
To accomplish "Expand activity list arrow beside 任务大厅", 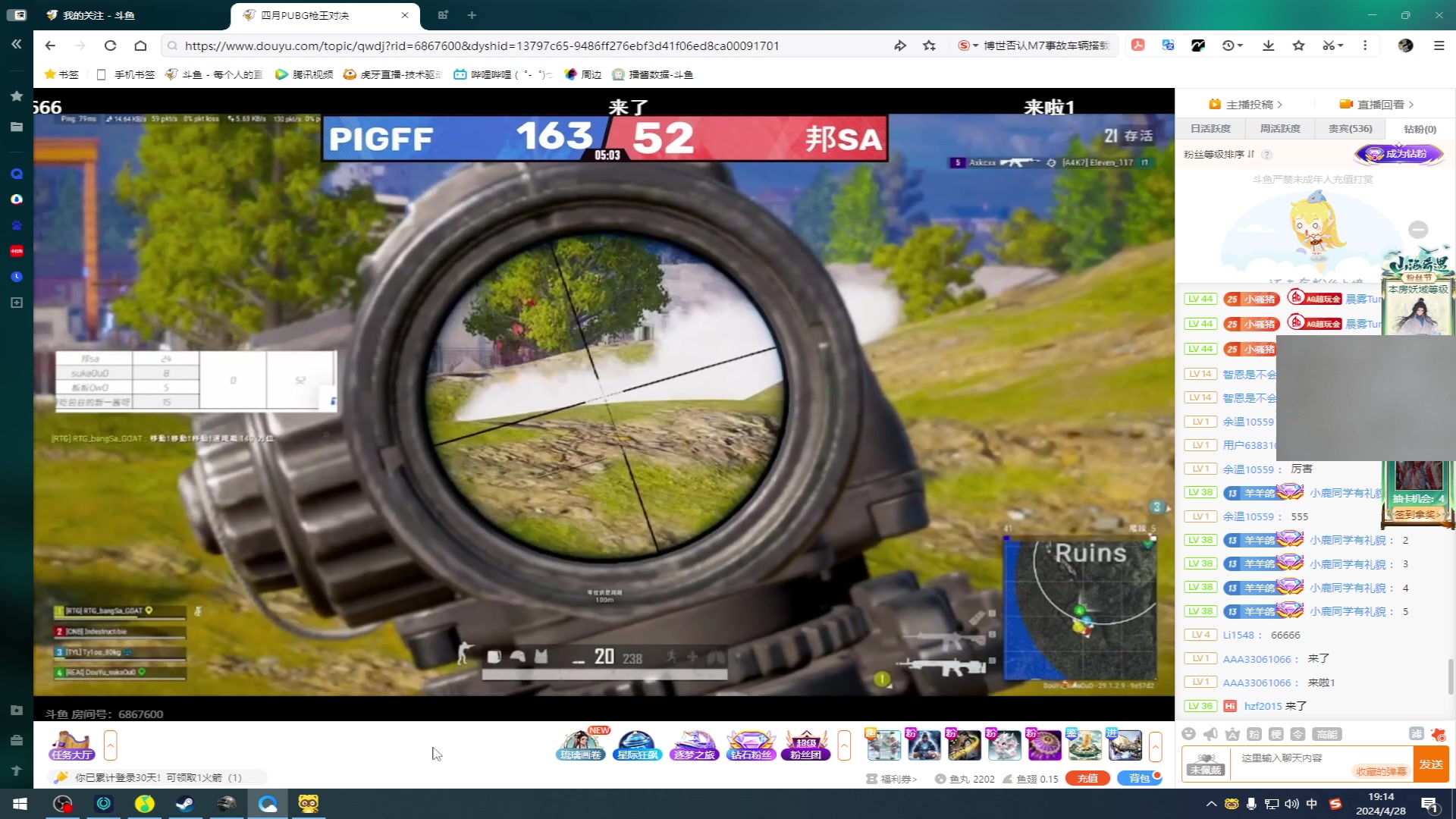I will pos(110,745).
